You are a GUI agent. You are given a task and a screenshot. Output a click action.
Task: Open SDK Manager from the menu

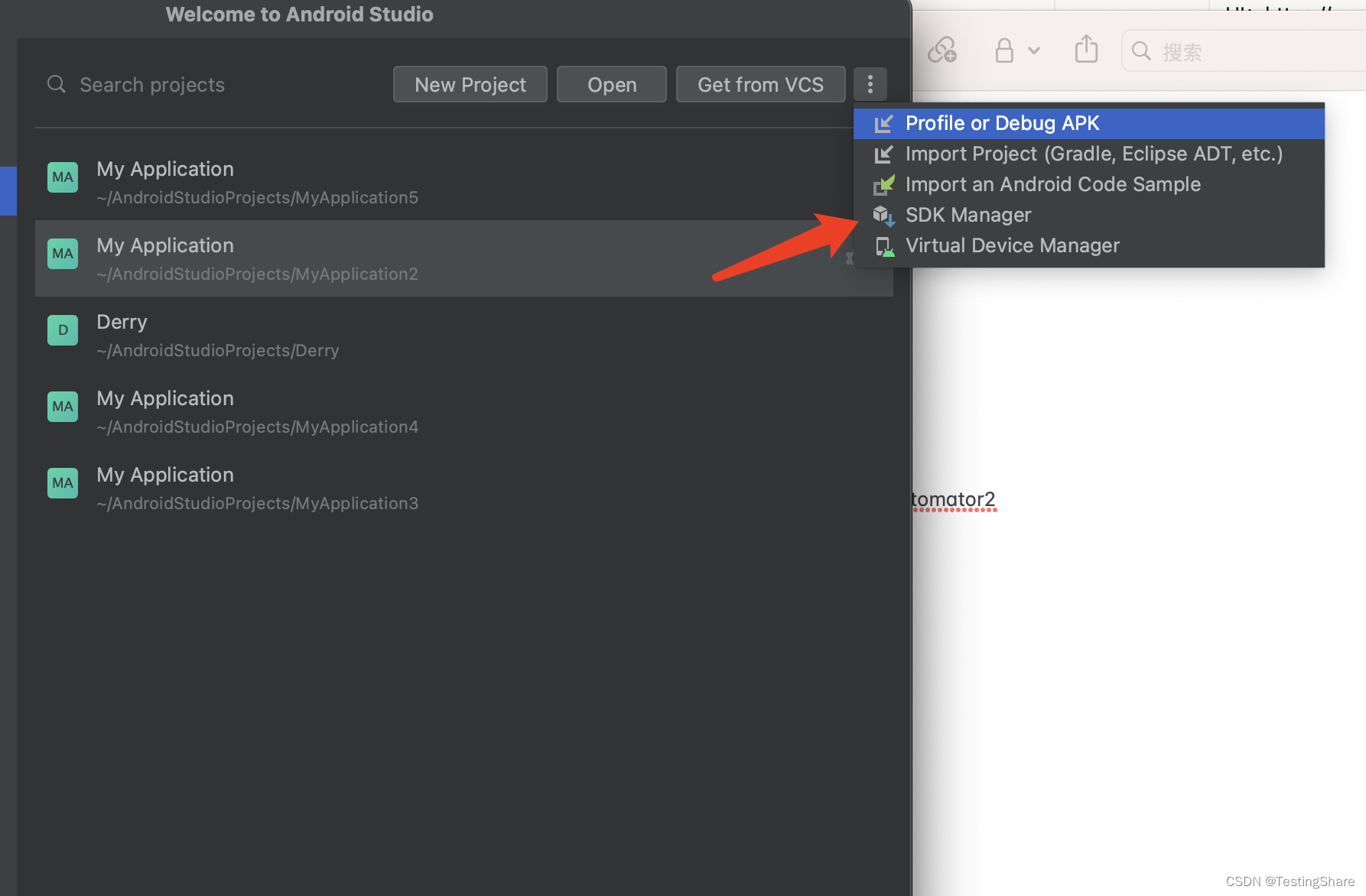pyautogui.click(x=1089, y=215)
